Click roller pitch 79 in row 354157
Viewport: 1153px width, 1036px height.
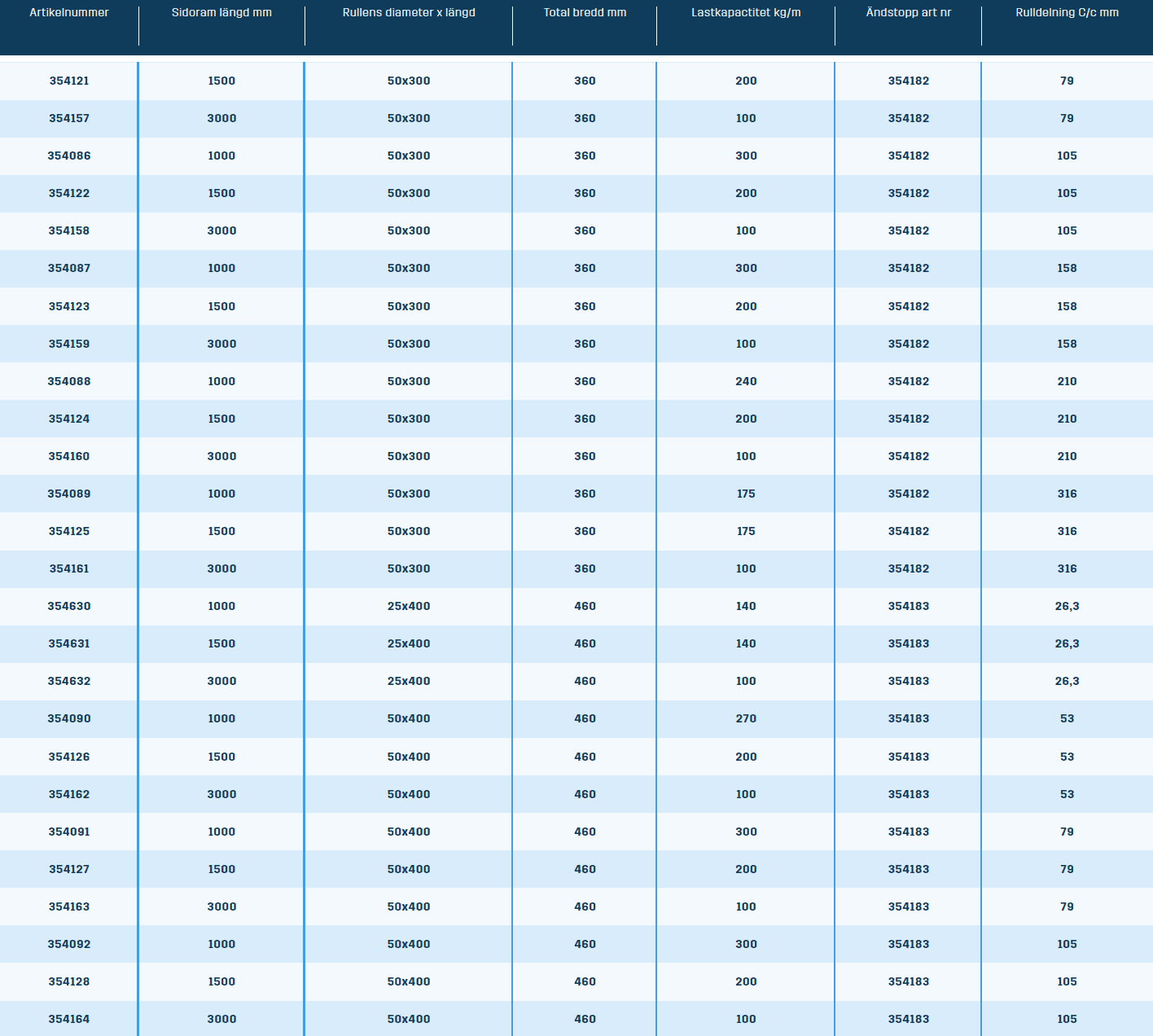(1067, 119)
